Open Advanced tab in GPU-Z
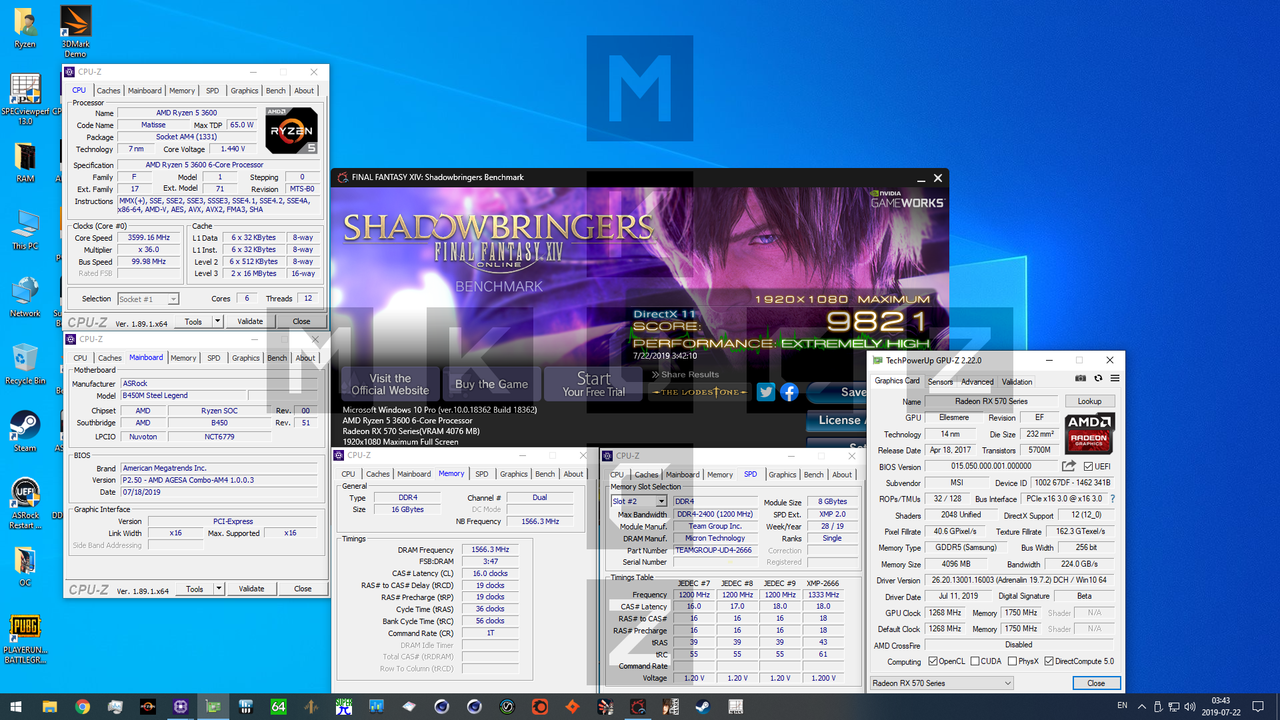Viewport: 1280px width, 720px height. [x=977, y=381]
